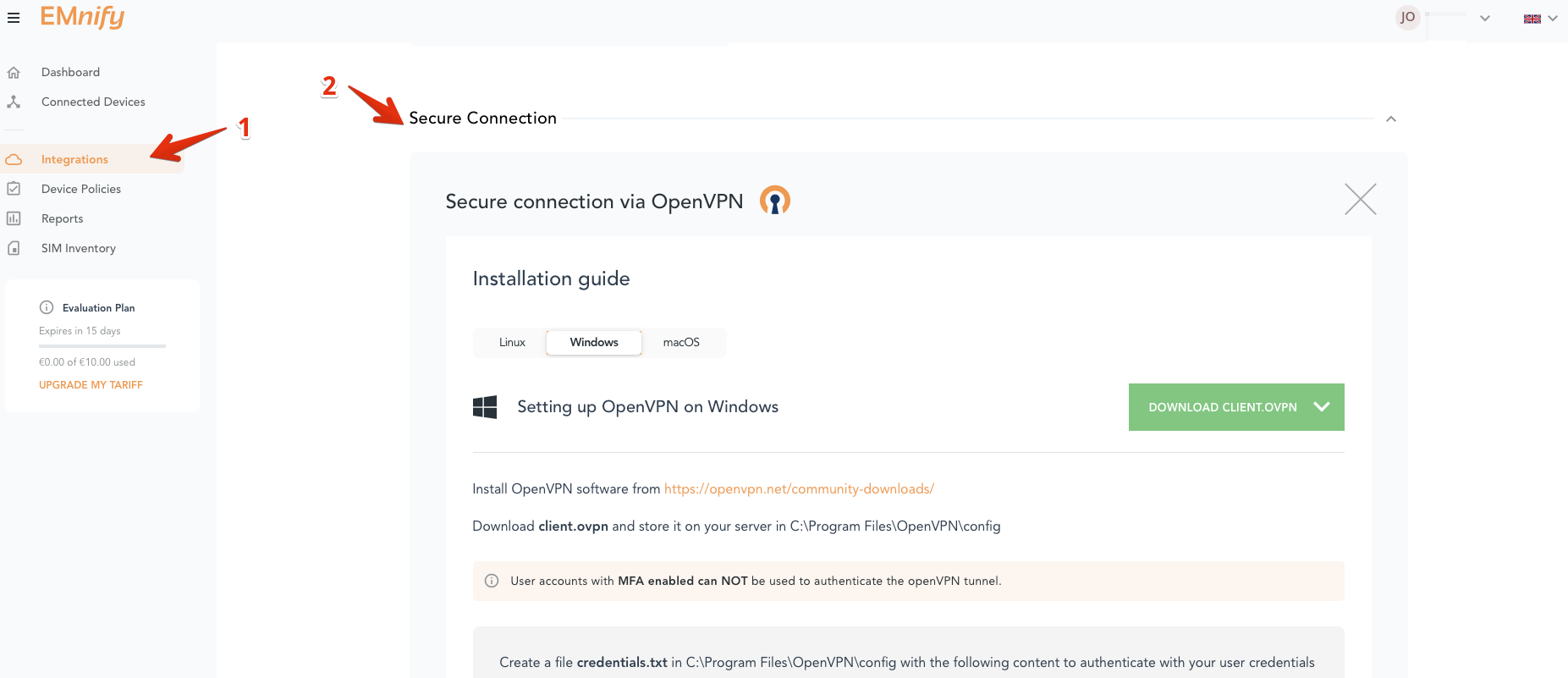
Task: Open the user account dropdown
Action: (x=1485, y=19)
